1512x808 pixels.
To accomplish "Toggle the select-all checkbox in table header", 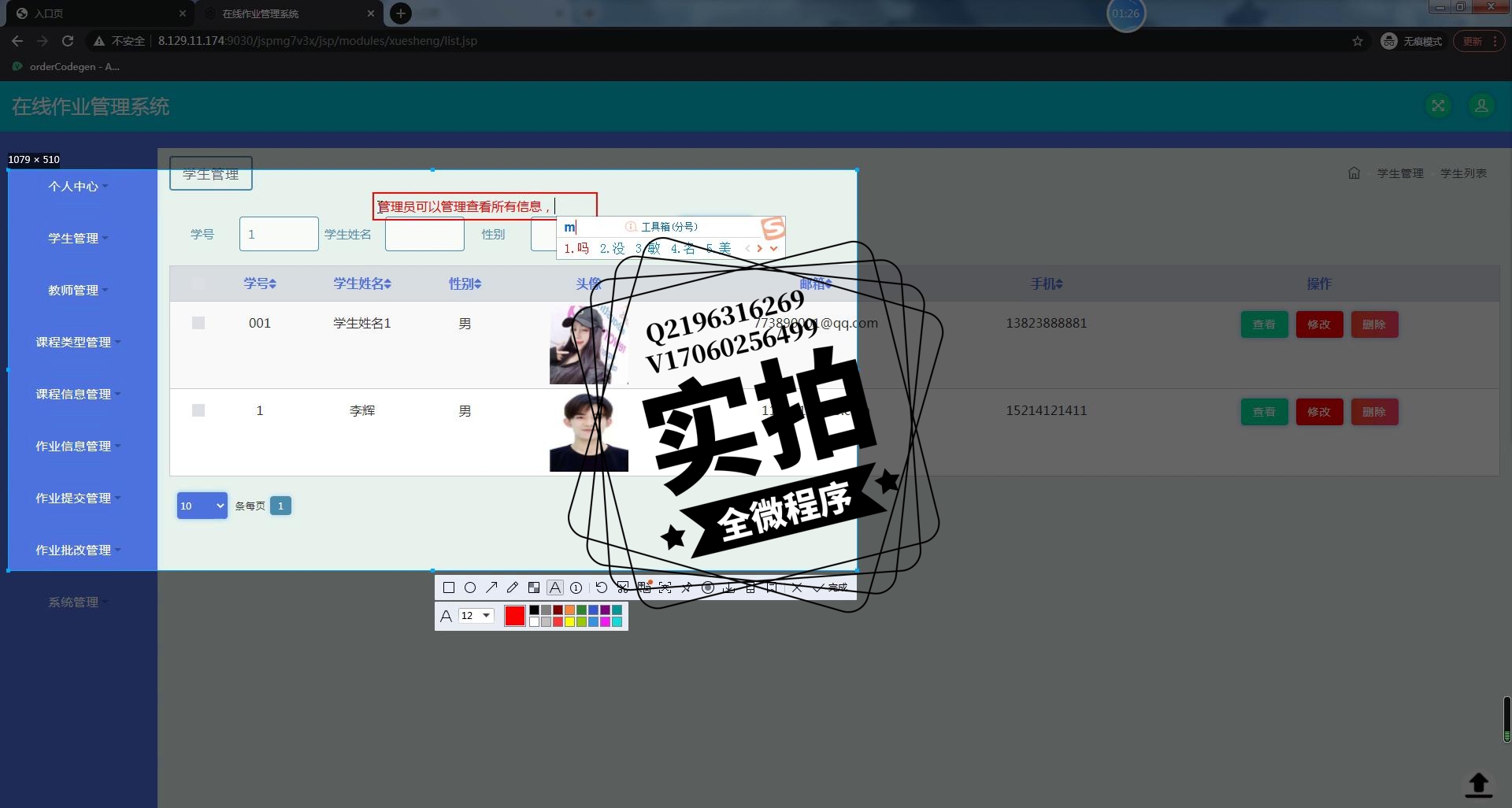I will point(198,284).
